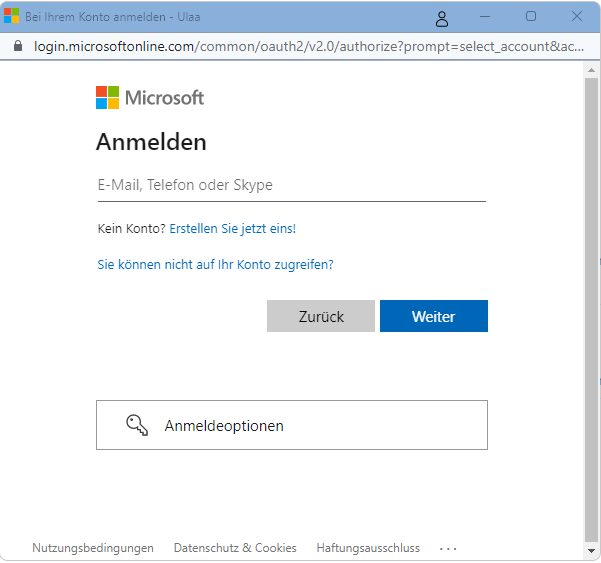Screen dimensions: 601x563
Task: Click the Microsoft logo on the sign-in page
Action: click(149, 97)
